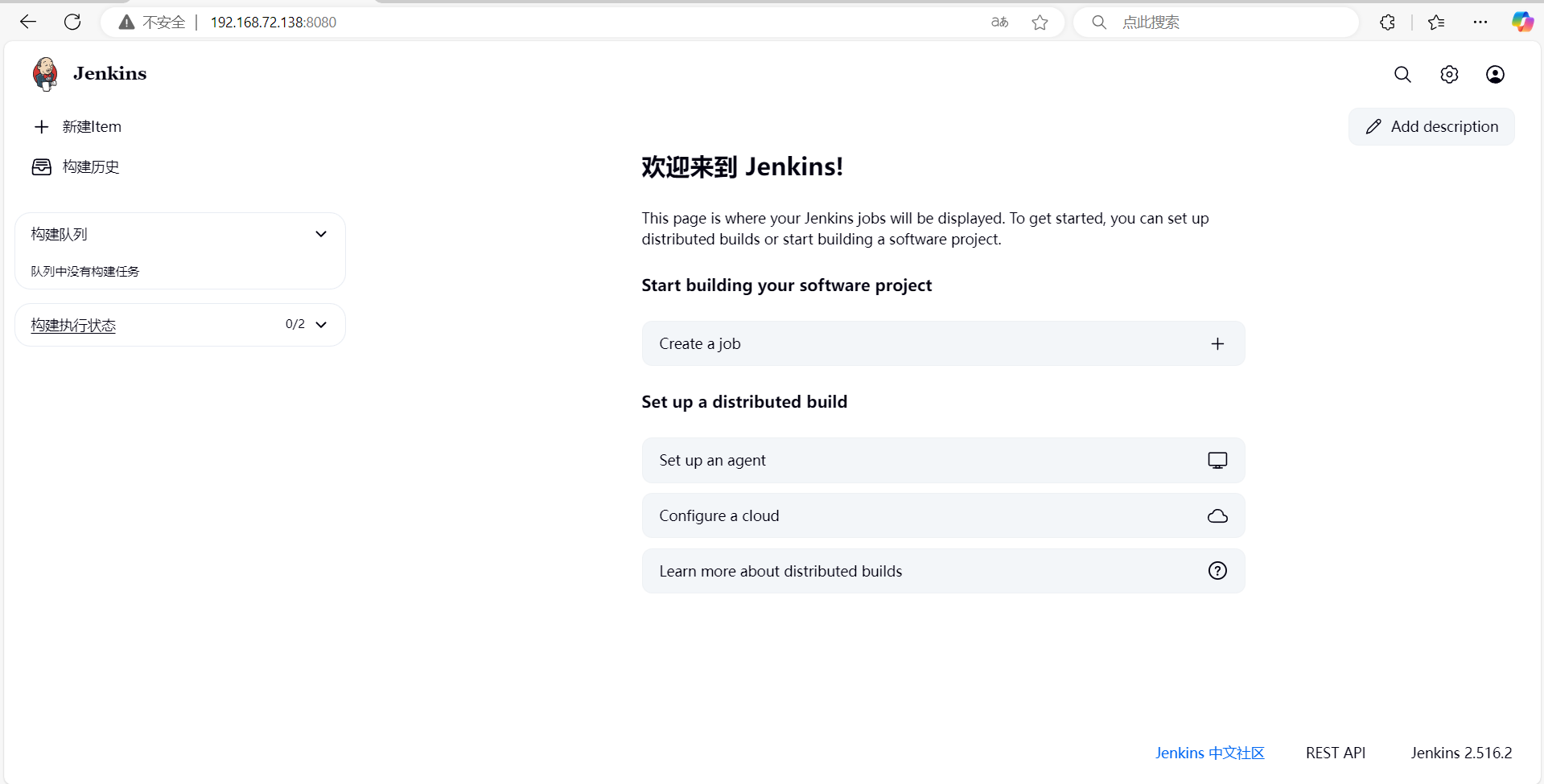
Task: Click the address bar URL 192.168.72.138:8080
Action: pyautogui.click(x=274, y=23)
